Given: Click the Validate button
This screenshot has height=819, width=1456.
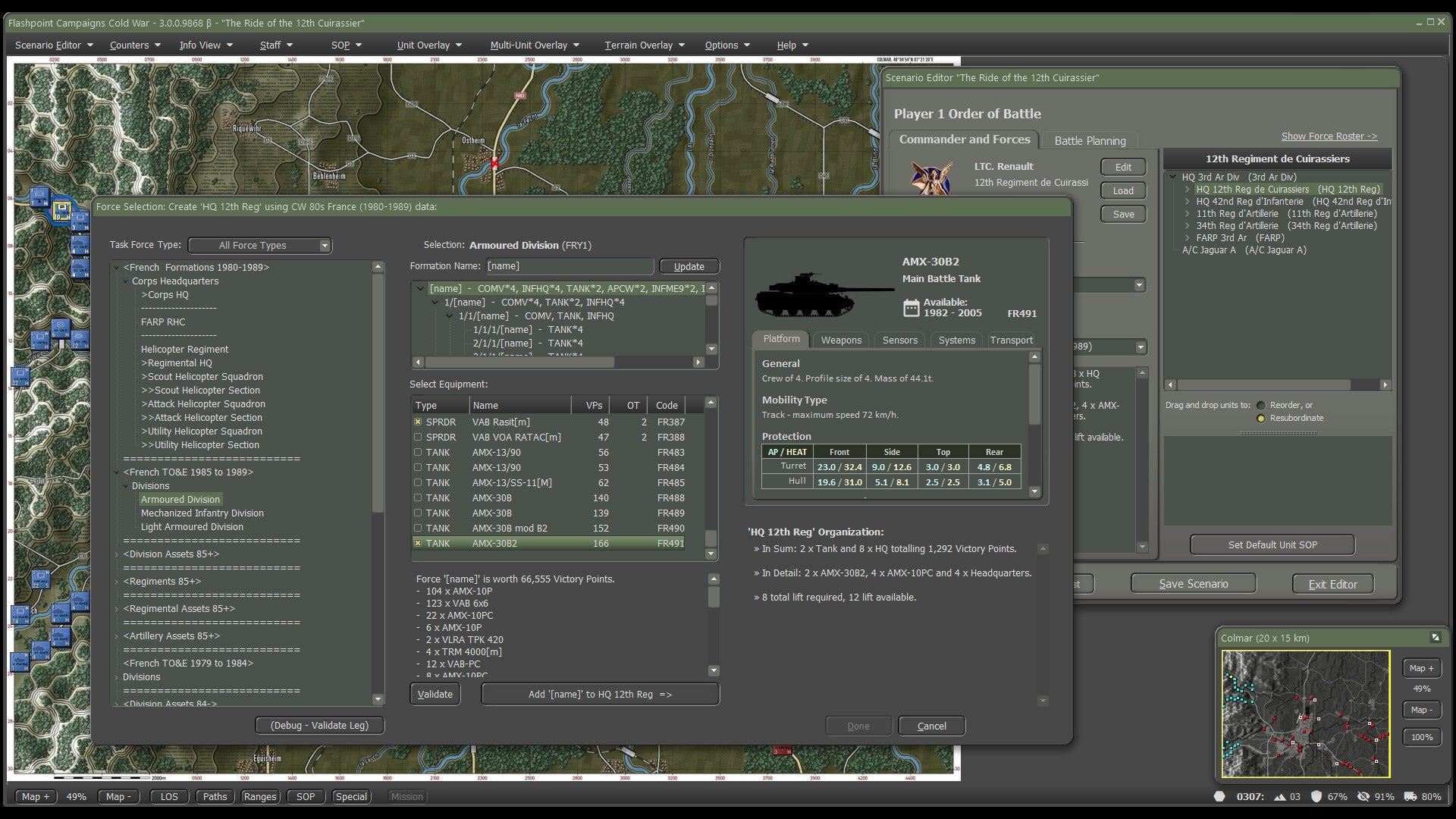Looking at the screenshot, I should pyautogui.click(x=435, y=693).
